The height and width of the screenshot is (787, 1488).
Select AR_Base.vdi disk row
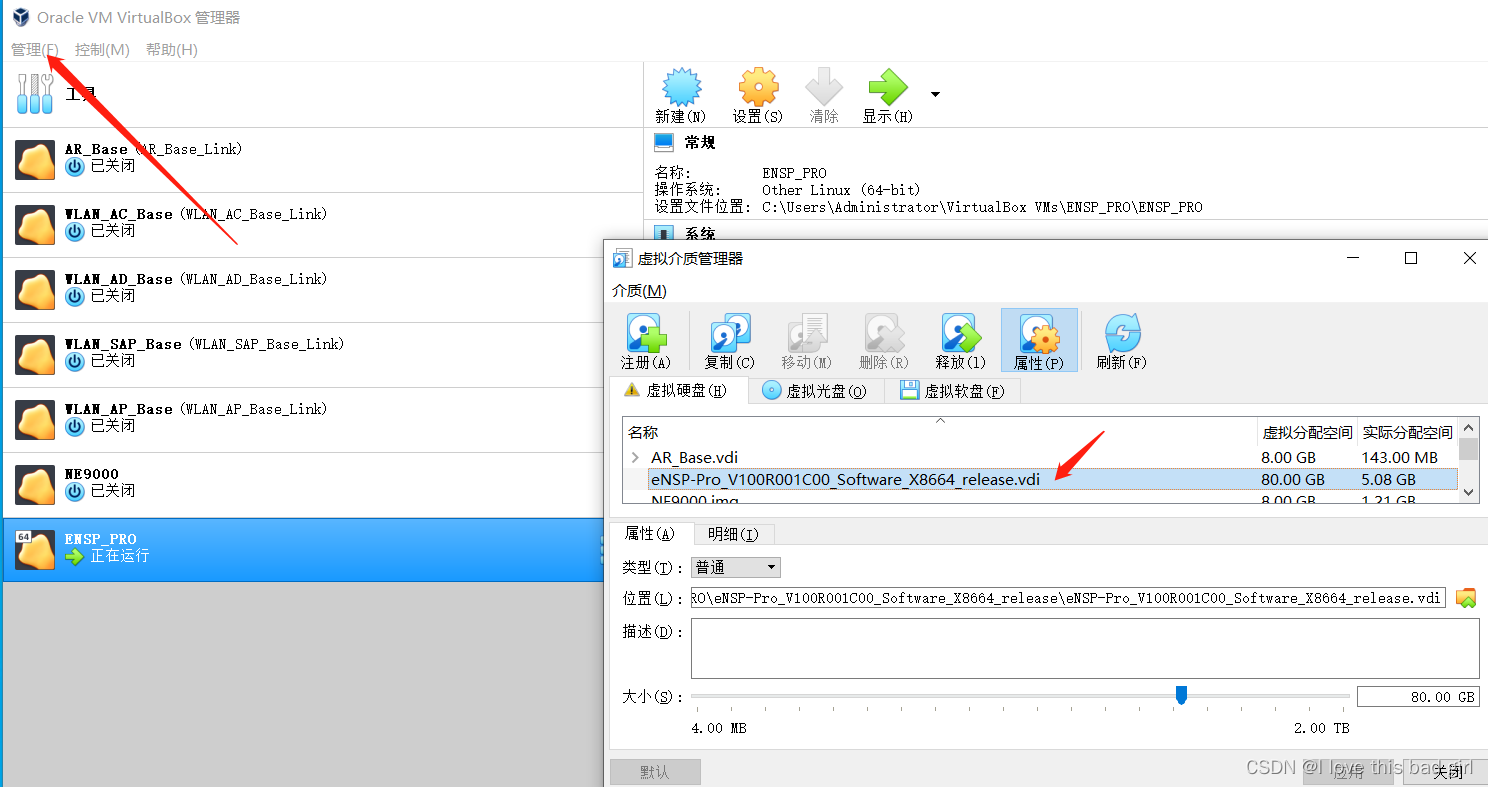point(1040,457)
